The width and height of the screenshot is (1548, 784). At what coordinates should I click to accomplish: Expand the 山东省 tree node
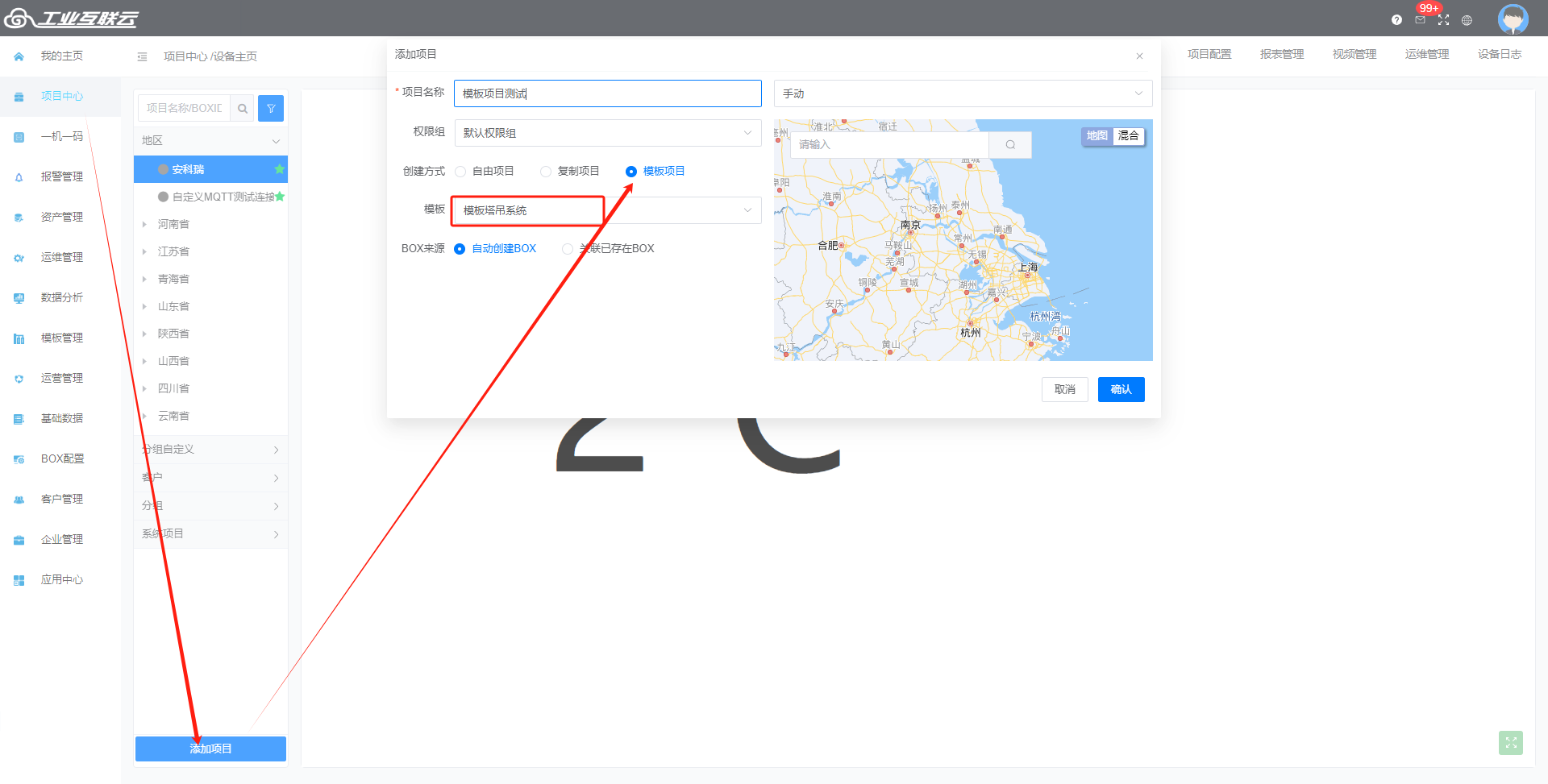[144, 306]
